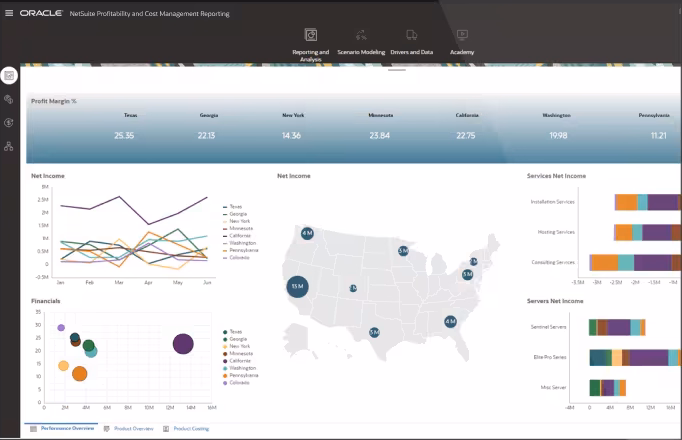Switch to the Product Overview tab
This screenshot has width=682, height=440.
click(132, 428)
